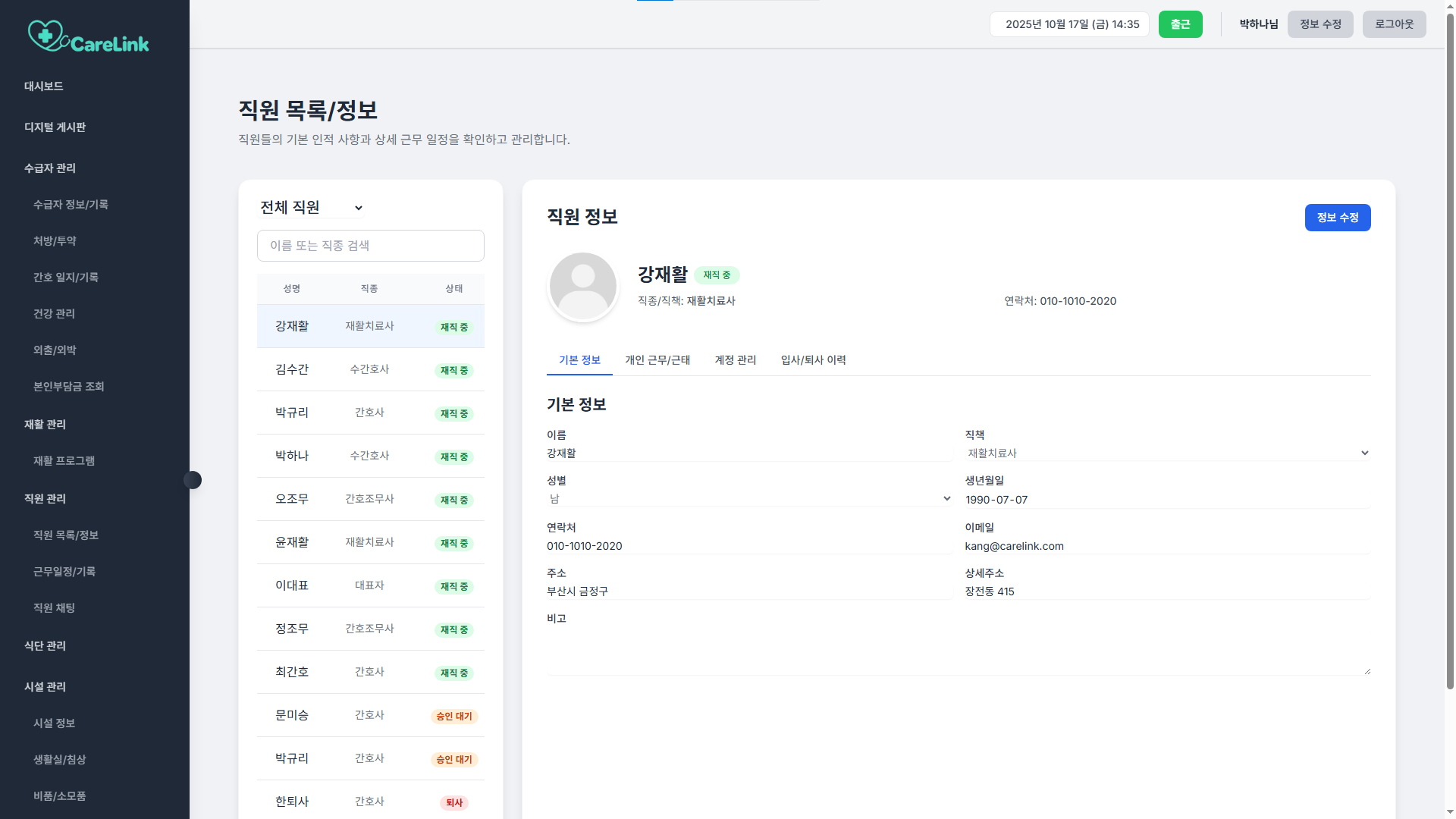Select employee row 정조무
Viewport: 1456px width, 819px height.
(x=370, y=629)
